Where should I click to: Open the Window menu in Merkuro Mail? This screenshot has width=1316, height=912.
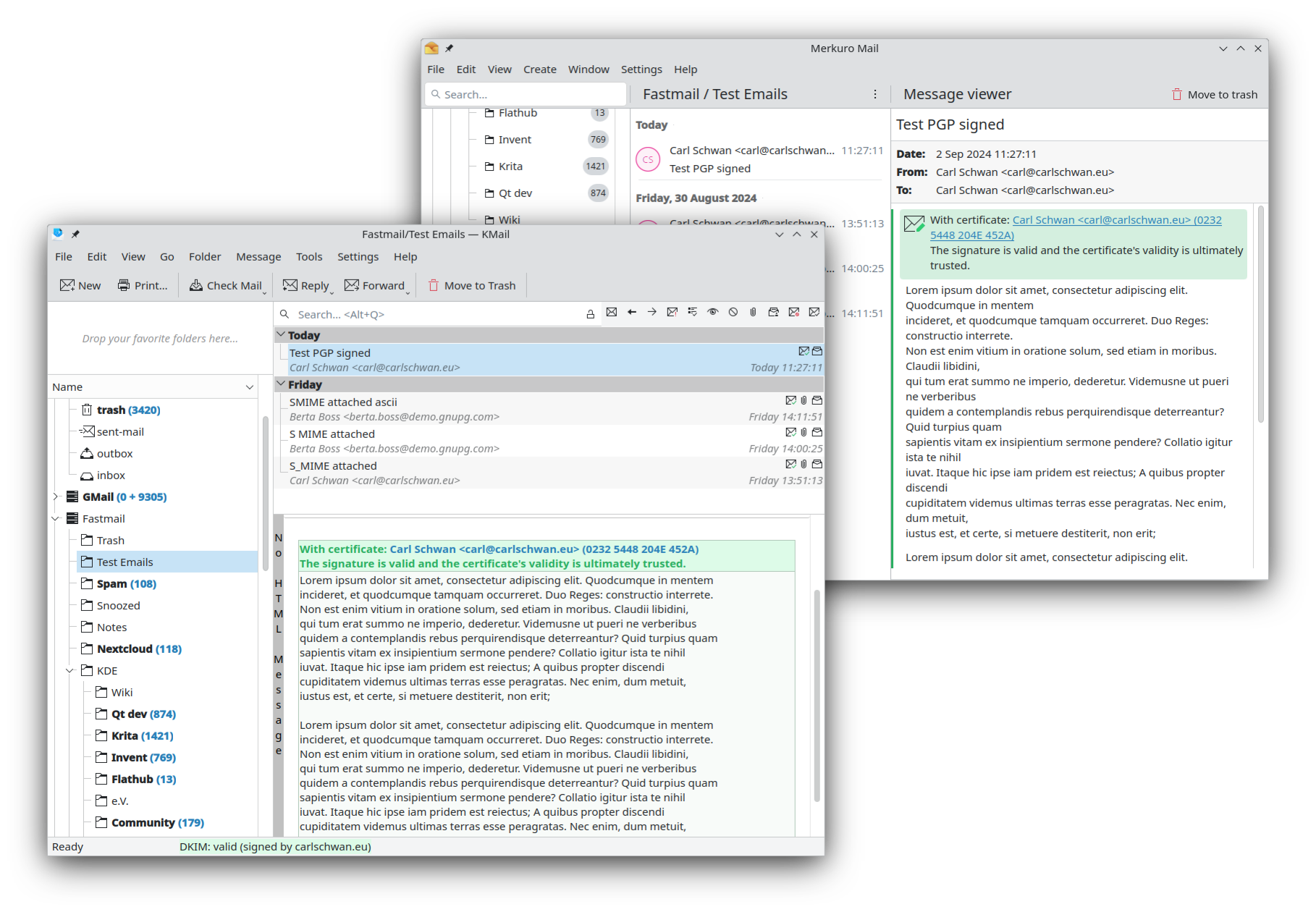point(589,69)
